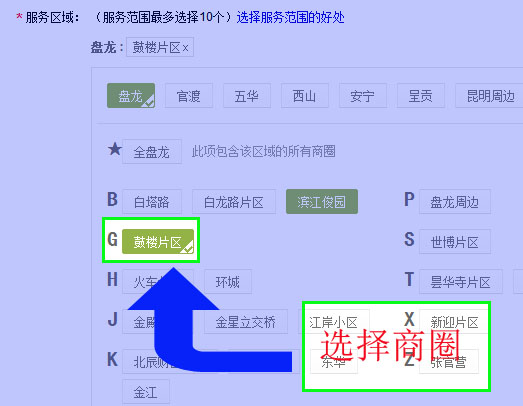Open the 西山 district tab
523x406 pixels.
click(305, 96)
